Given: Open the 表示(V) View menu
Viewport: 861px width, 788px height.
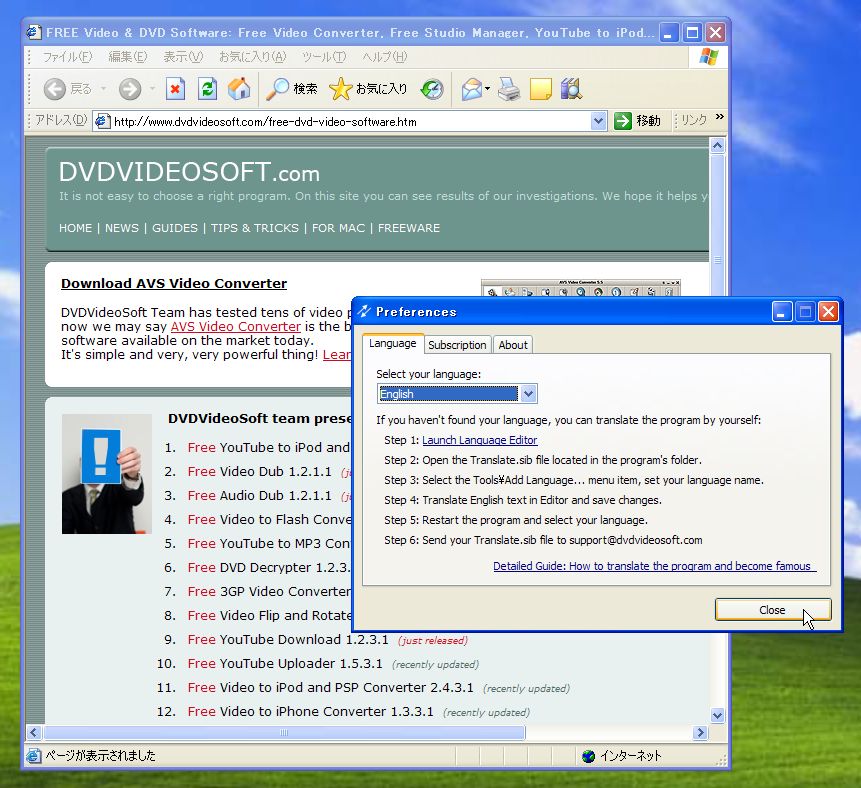Looking at the screenshot, I should [x=183, y=57].
